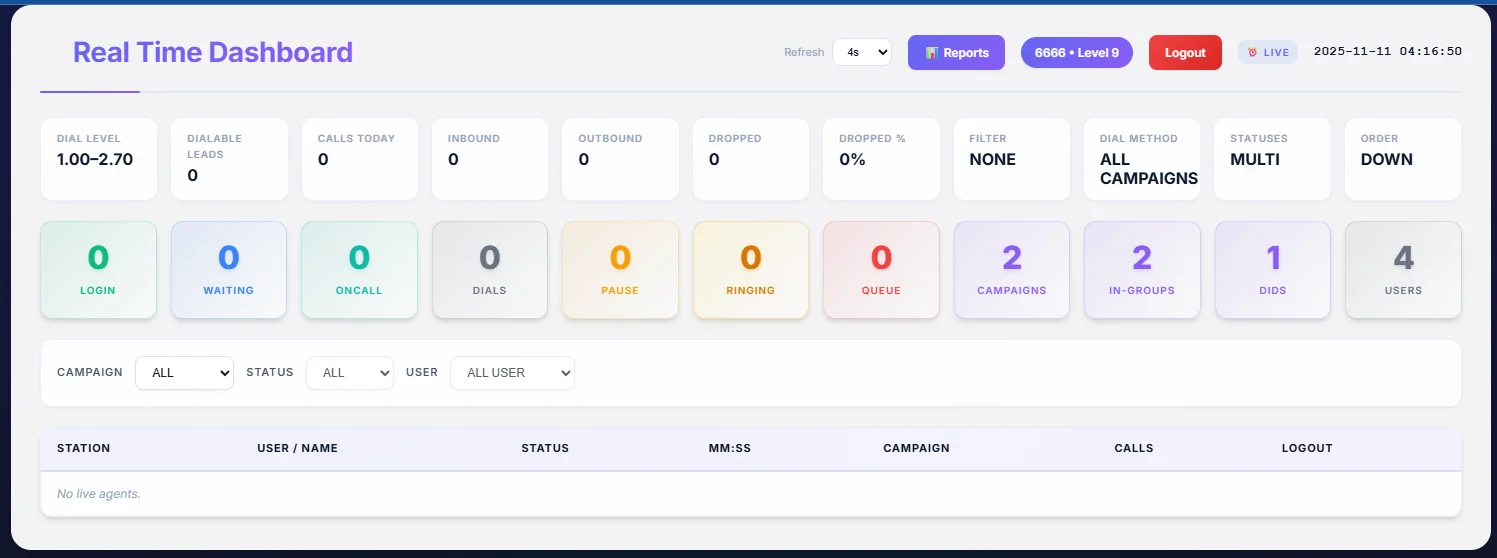
Task: Open the STATUS filter dropdown
Action: (x=350, y=372)
